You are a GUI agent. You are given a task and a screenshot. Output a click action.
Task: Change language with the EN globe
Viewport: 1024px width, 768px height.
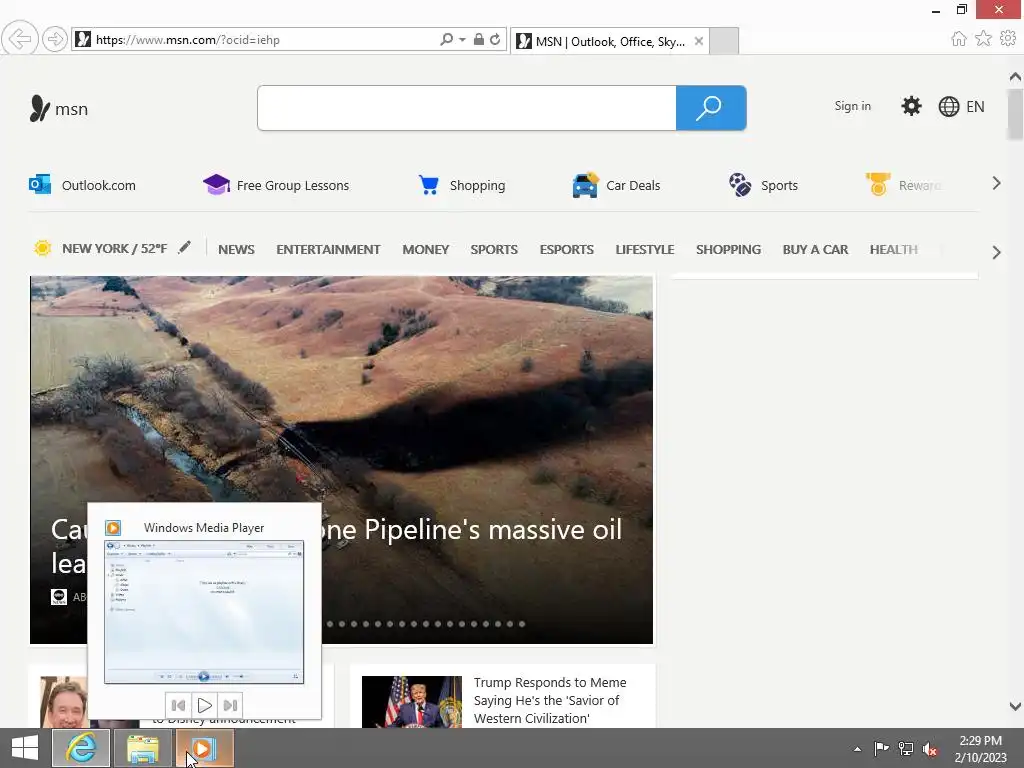click(961, 106)
